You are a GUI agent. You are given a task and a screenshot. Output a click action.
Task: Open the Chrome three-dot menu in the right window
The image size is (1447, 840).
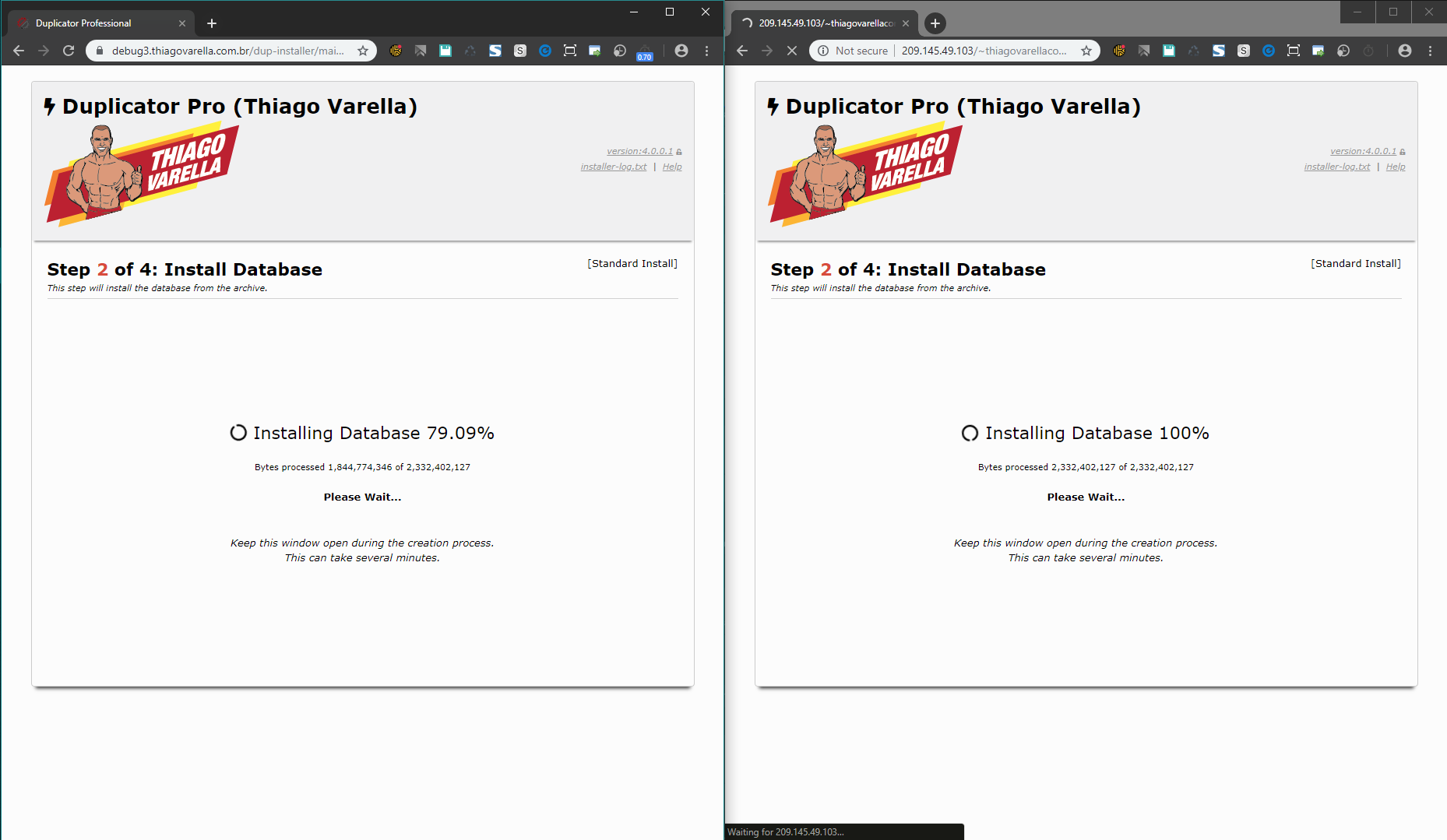pos(1431,51)
